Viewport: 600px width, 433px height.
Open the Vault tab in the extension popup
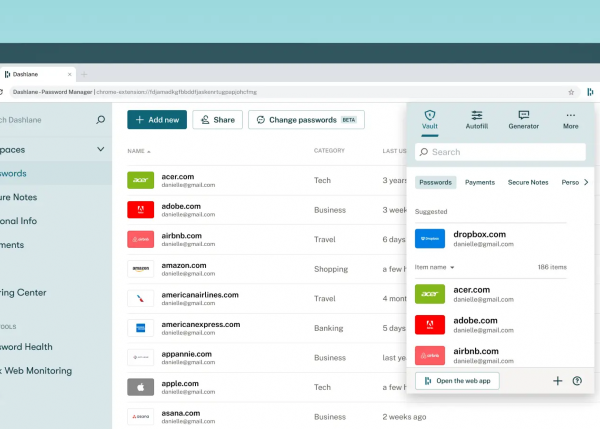[x=430, y=120]
